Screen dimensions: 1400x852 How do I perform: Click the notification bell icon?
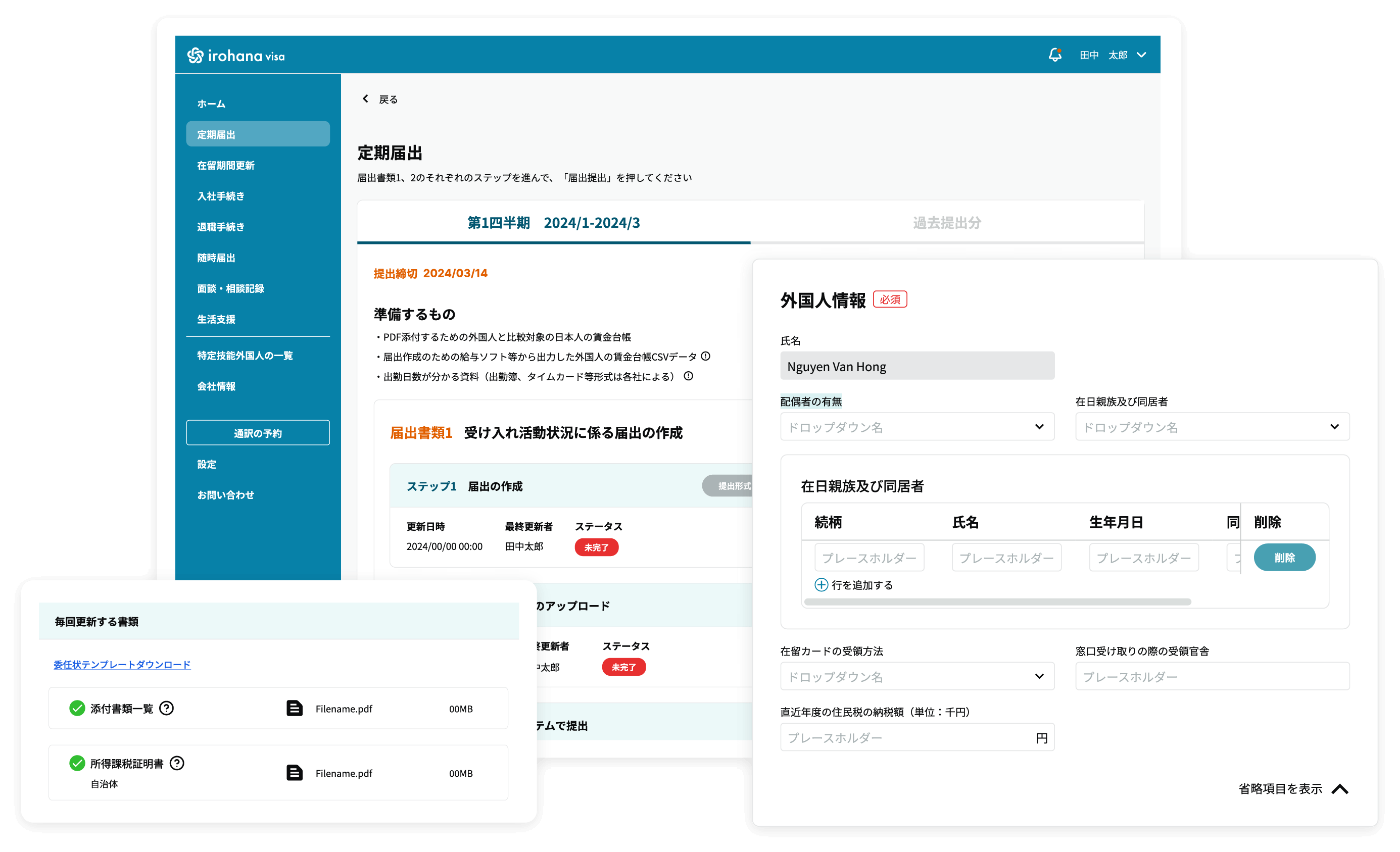tap(1054, 55)
